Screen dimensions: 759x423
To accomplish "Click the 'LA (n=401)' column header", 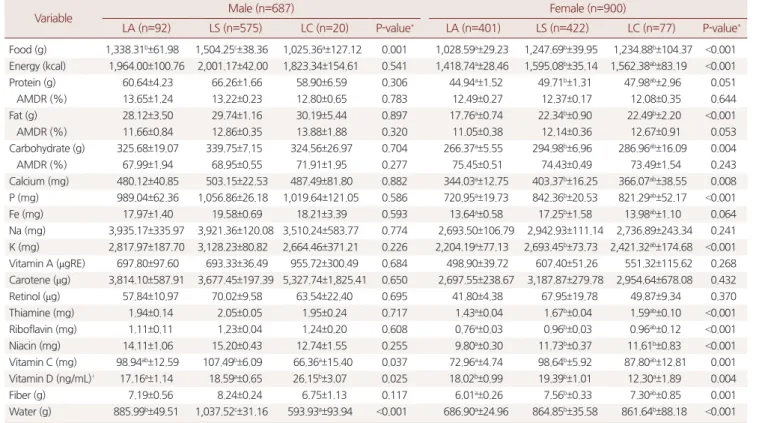I will tap(473, 28).
